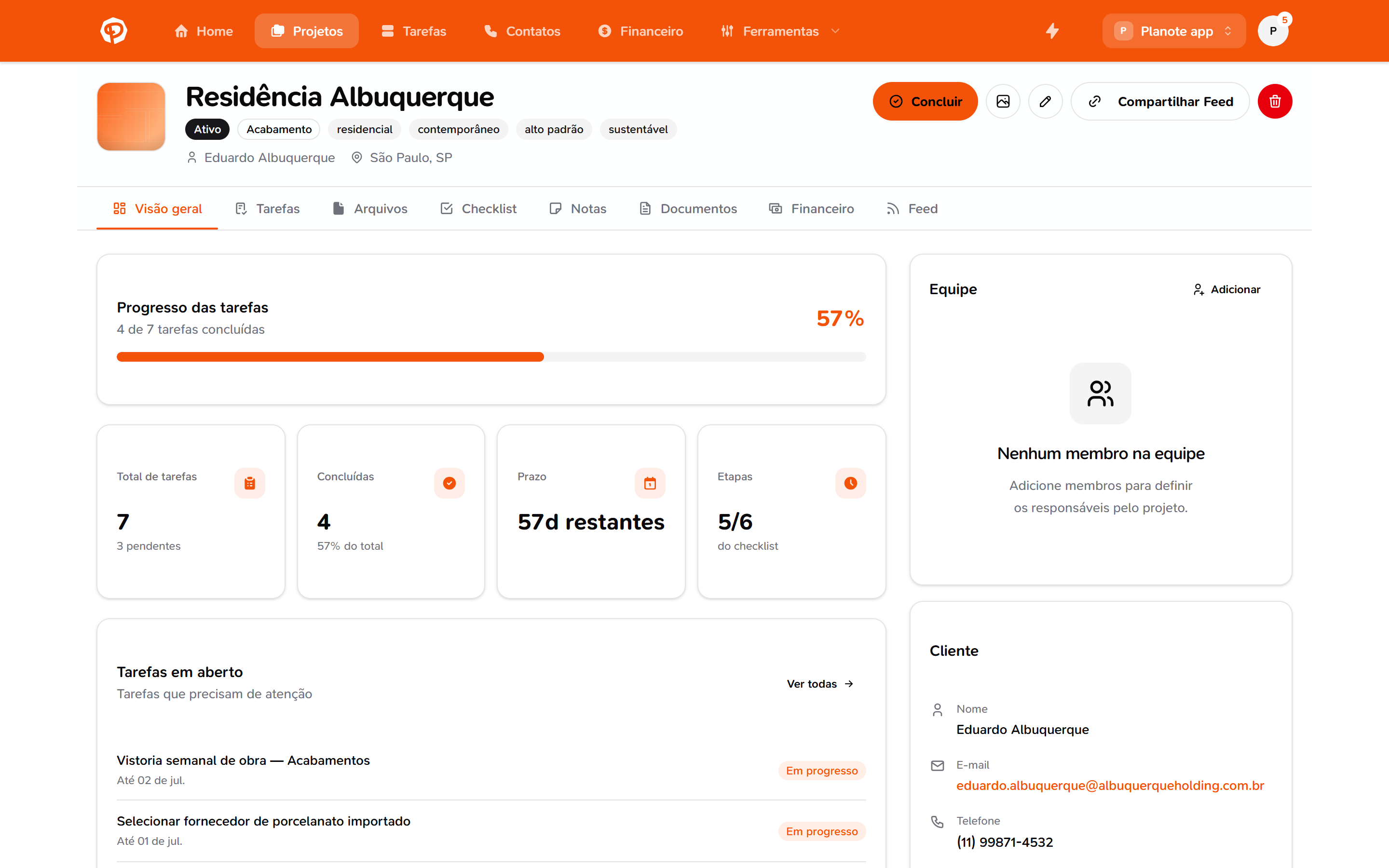Click the client email address link
The height and width of the screenshot is (868, 1389).
tap(1110, 786)
